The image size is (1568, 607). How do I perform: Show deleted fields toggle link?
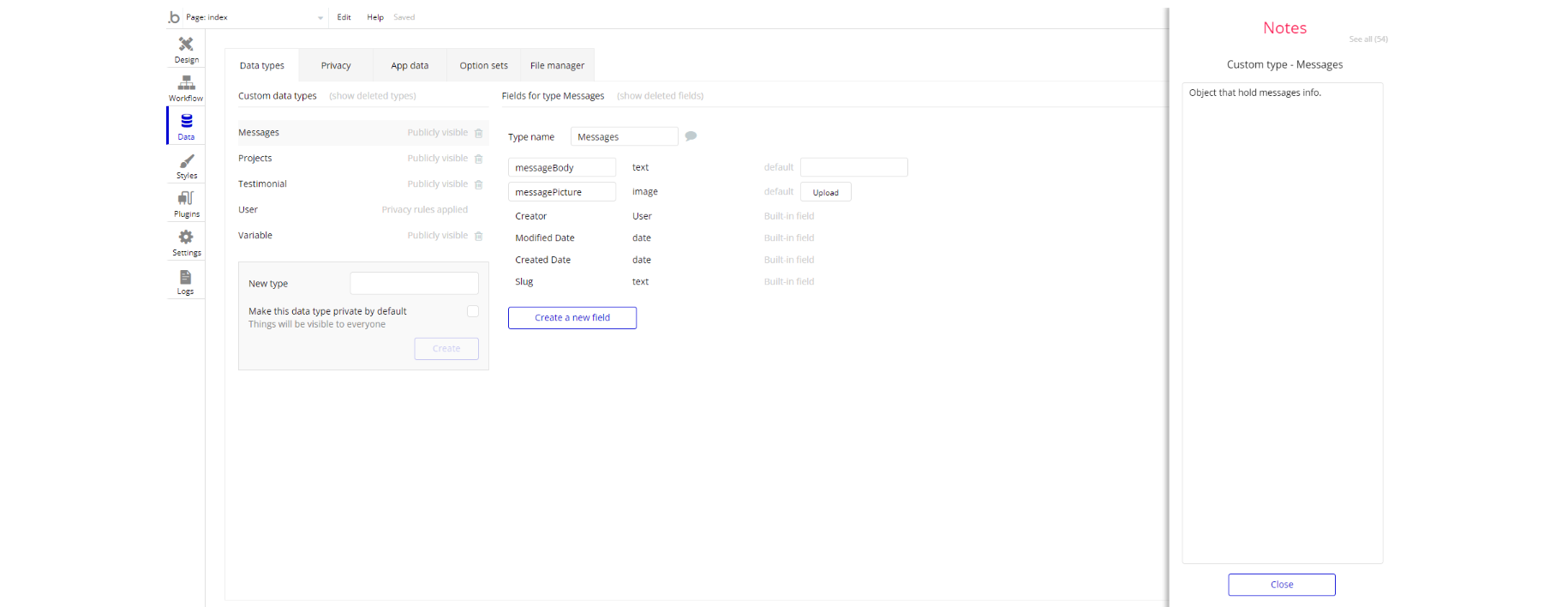coord(660,96)
